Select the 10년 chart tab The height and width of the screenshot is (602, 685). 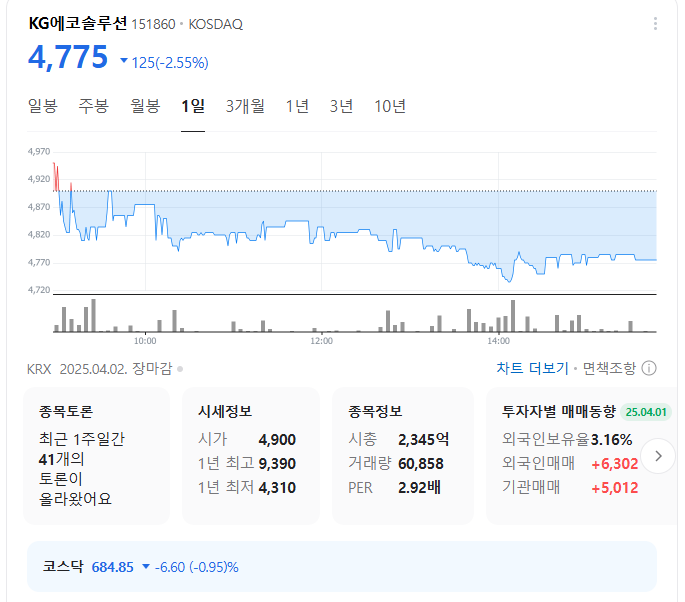coord(390,106)
